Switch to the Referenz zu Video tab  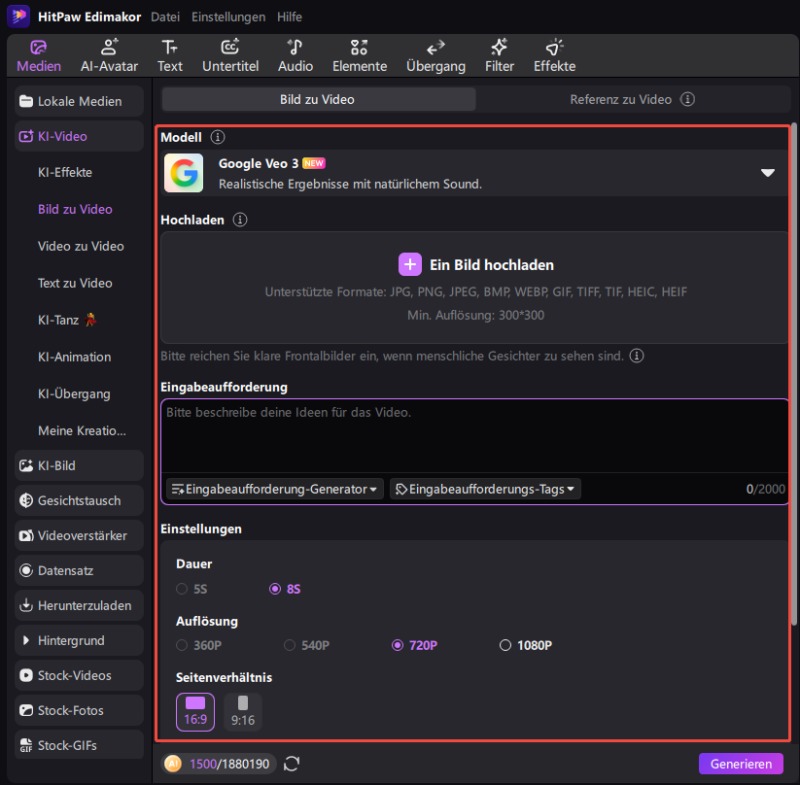tap(632, 99)
